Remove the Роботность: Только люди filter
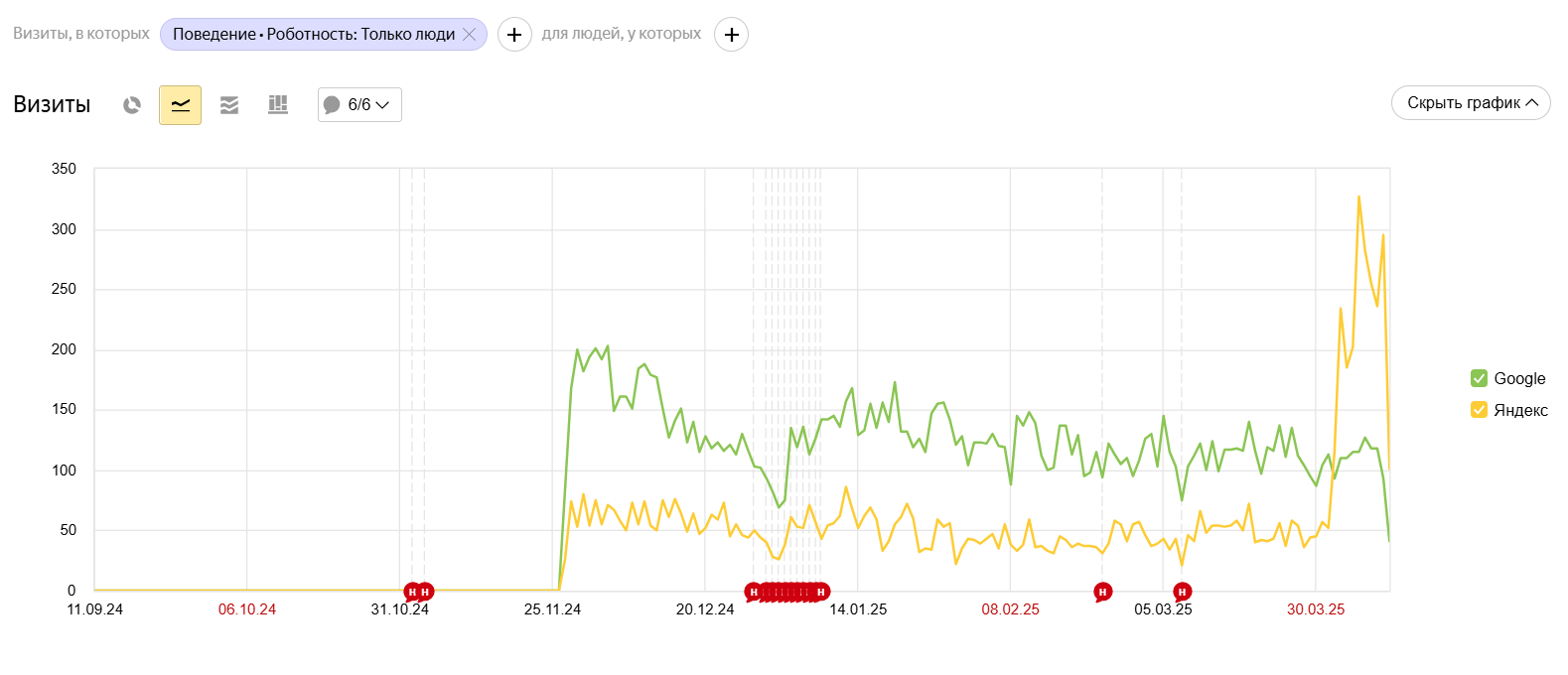 point(470,35)
